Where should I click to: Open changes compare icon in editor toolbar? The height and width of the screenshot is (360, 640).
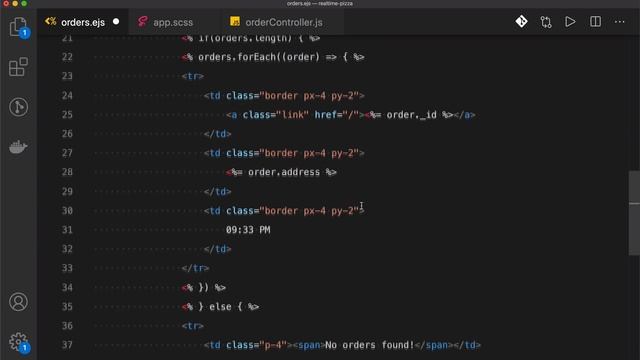click(546, 22)
